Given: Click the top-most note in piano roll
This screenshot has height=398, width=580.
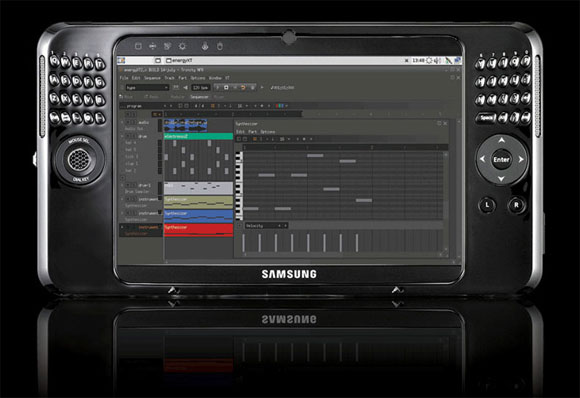Looking at the screenshot, I should [x=315, y=156].
